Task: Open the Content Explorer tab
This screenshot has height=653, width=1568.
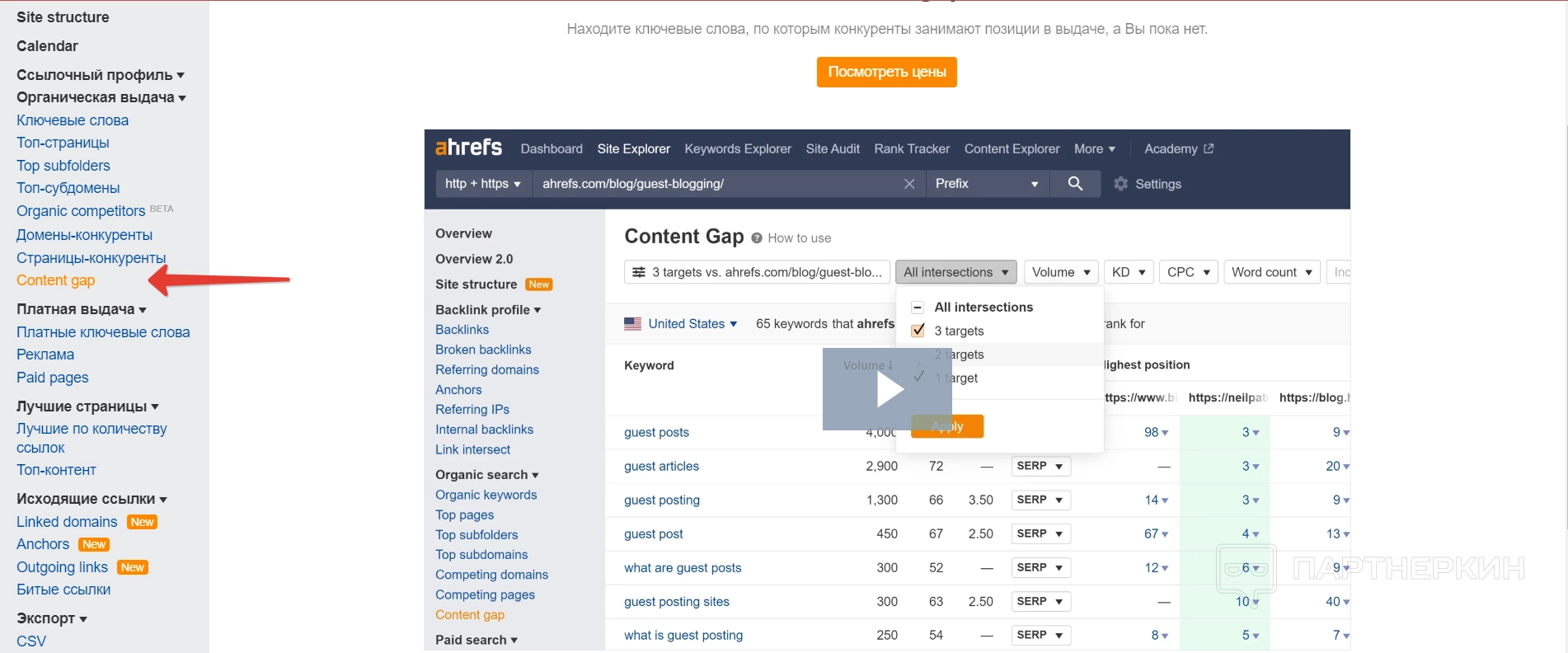Action: pyautogui.click(x=1012, y=149)
